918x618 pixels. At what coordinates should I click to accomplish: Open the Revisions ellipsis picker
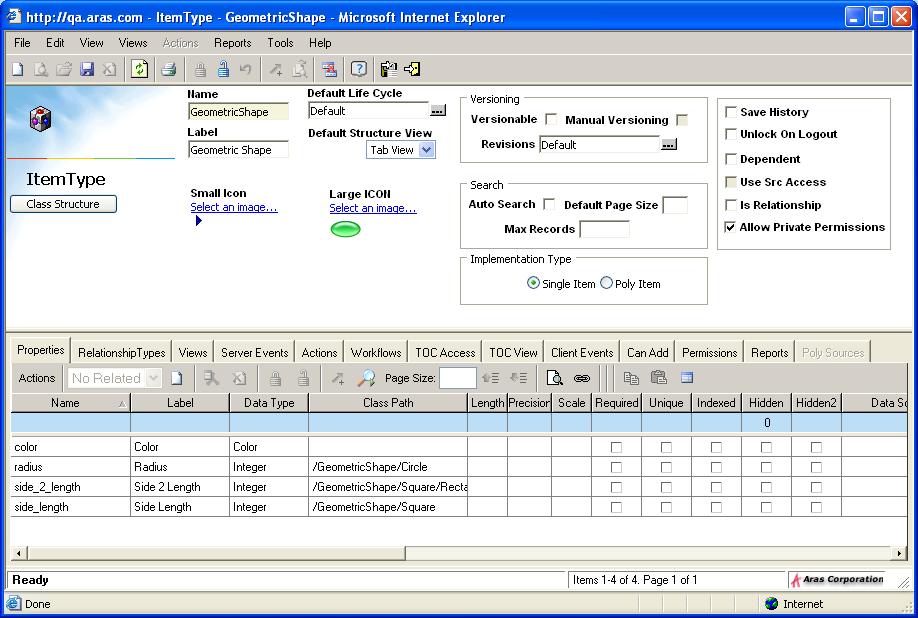669,145
